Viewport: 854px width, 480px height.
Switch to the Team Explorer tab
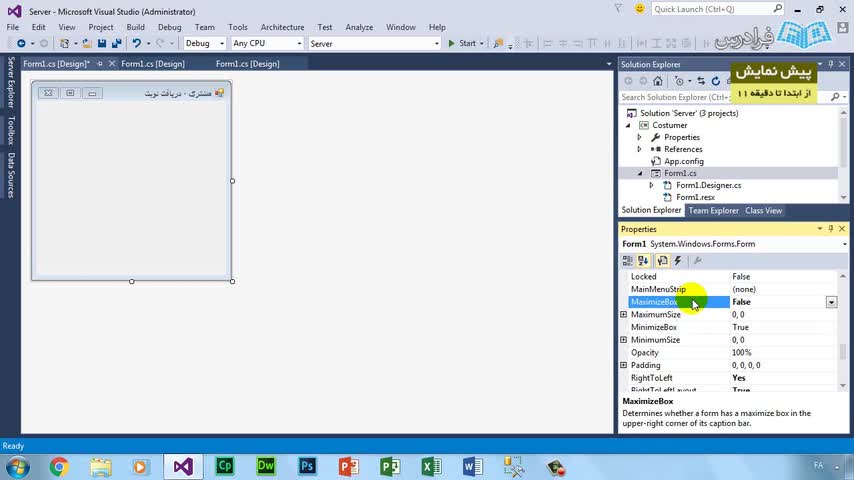(x=713, y=210)
